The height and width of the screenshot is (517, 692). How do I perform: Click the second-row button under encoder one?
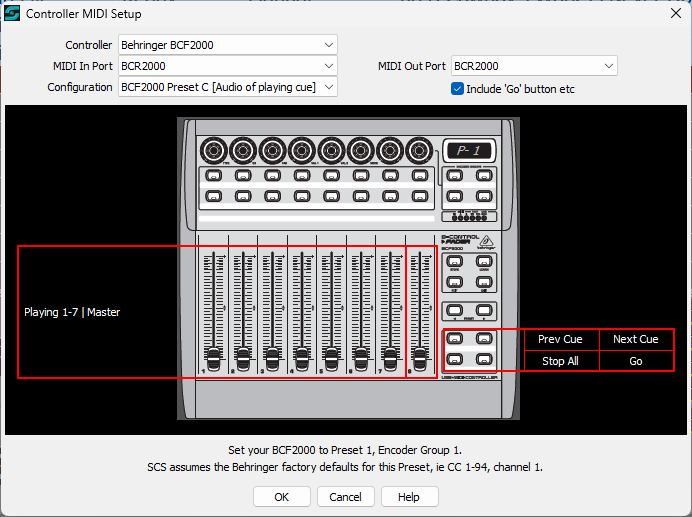click(214, 196)
